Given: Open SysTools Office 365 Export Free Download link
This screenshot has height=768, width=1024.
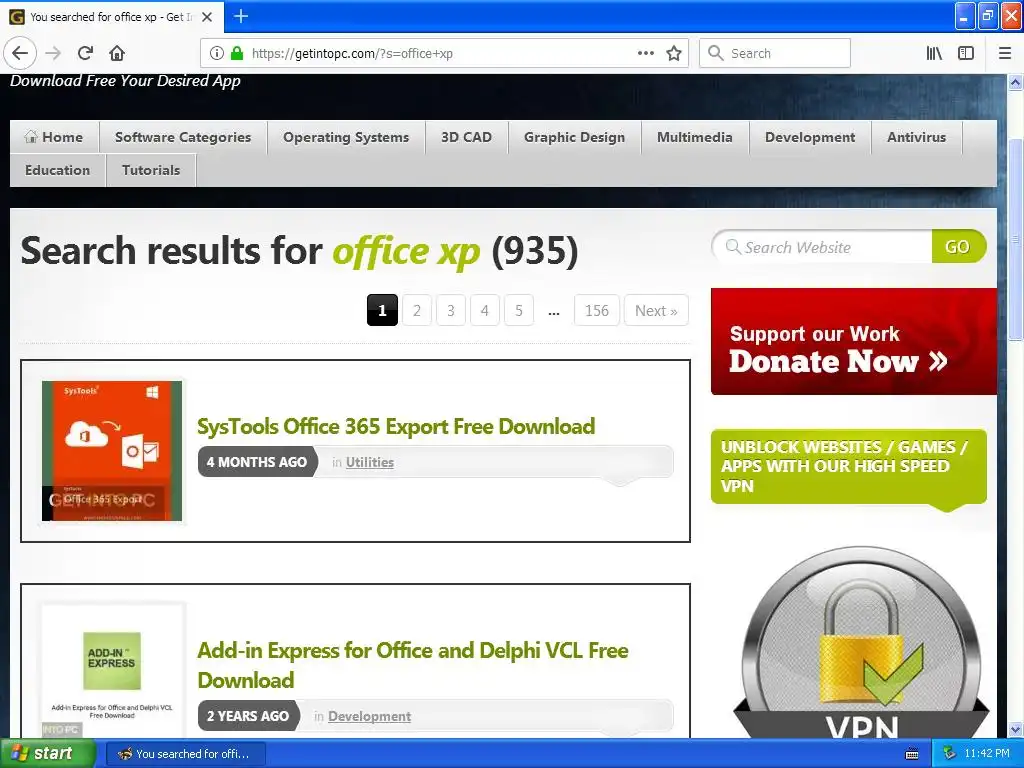Looking at the screenshot, I should point(396,426).
